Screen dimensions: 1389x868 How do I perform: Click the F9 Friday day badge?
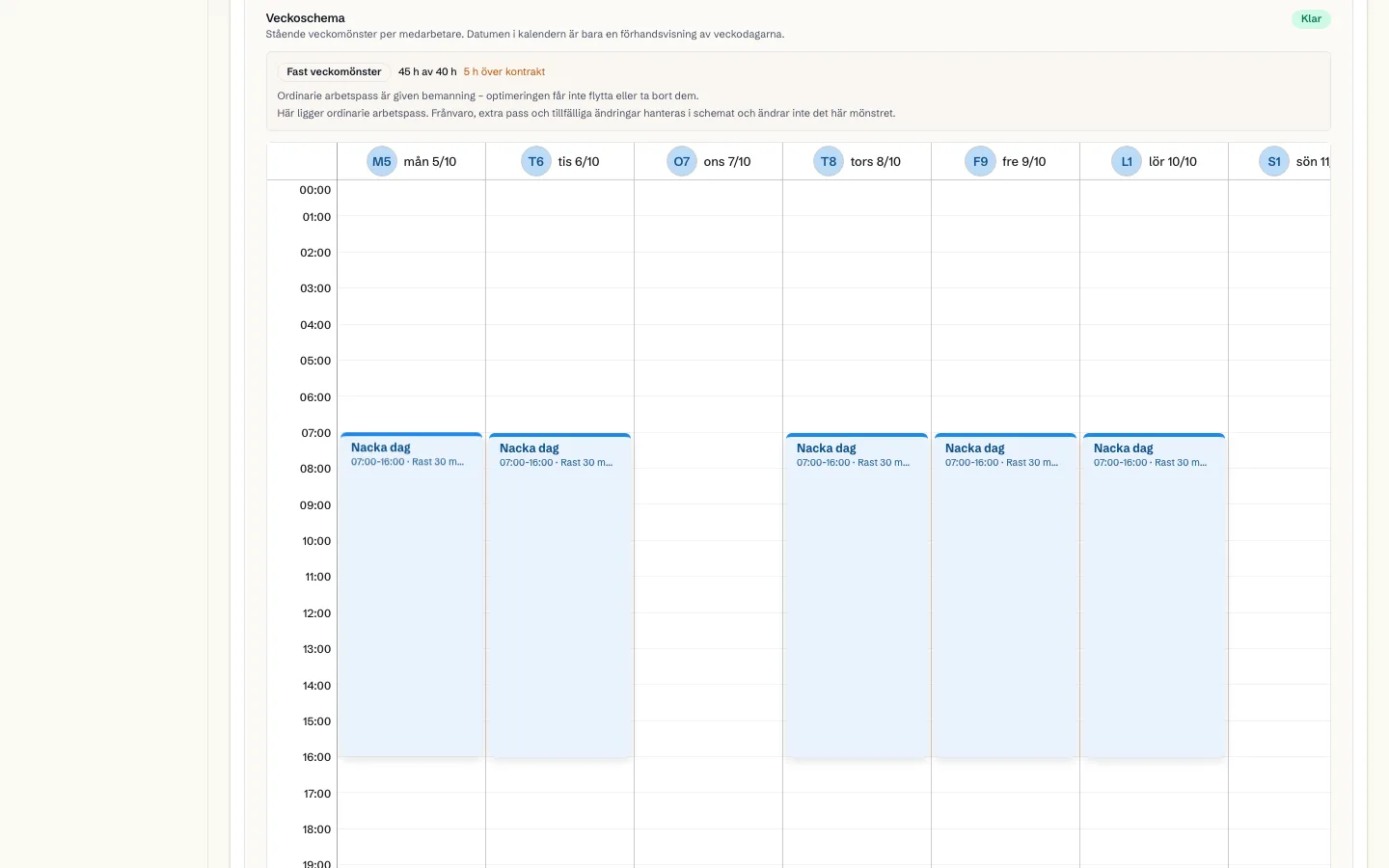(980, 161)
